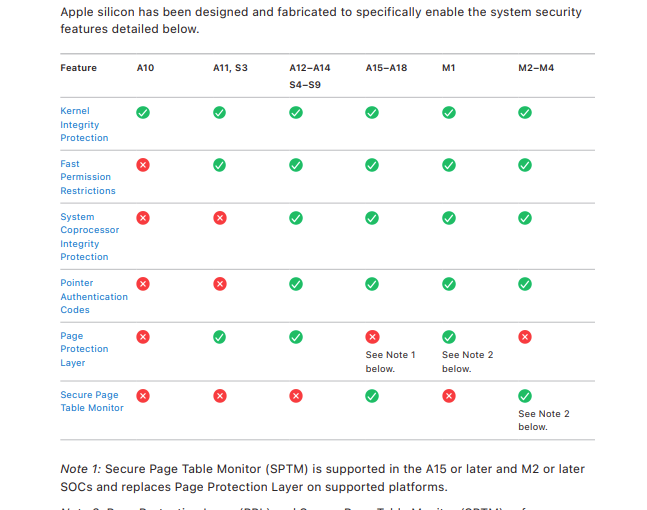Click the green check for Kernel Integrity A10
This screenshot has width=647, height=510.
[143, 112]
